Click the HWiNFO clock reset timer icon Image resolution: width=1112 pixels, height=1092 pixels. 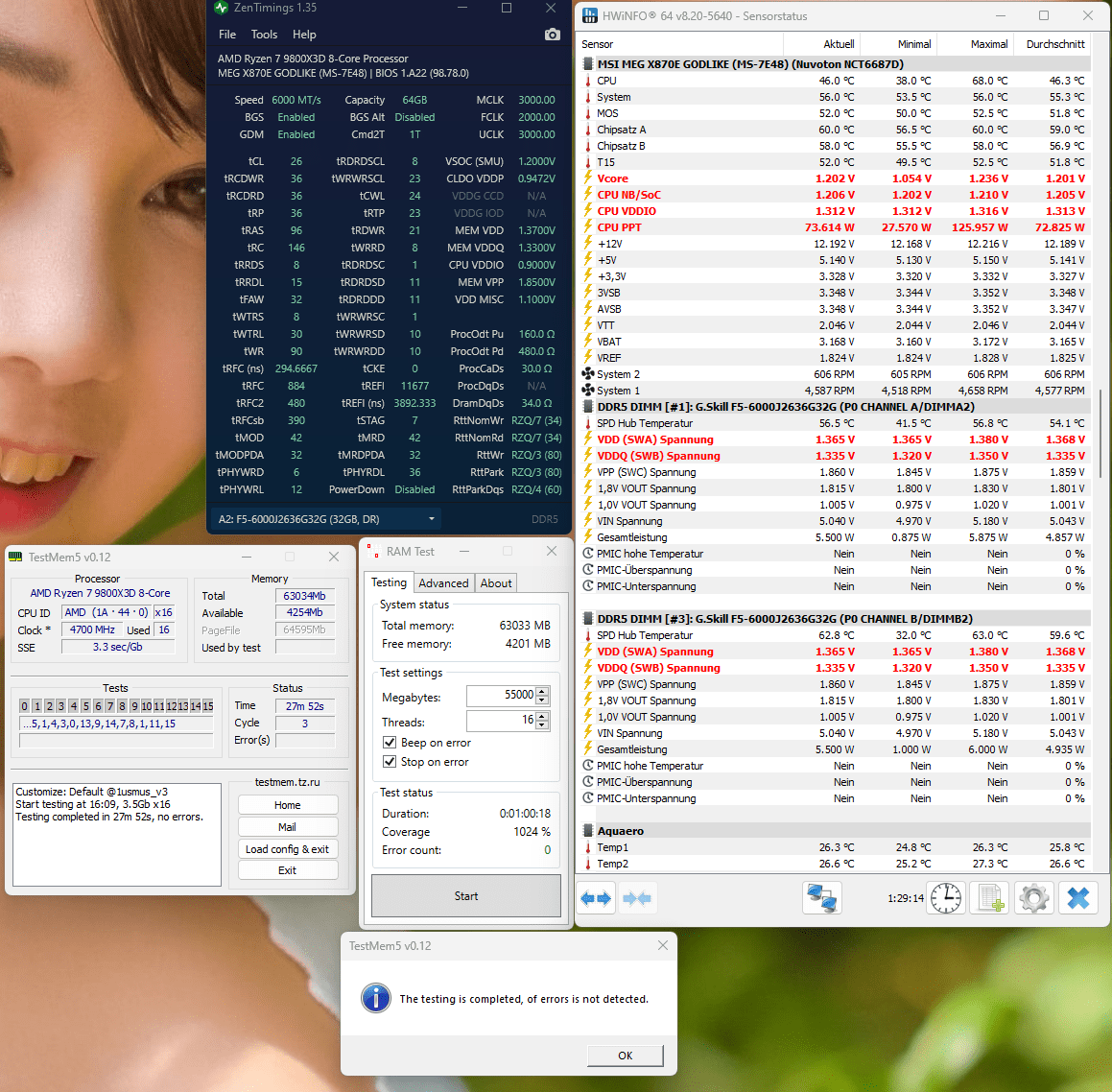coord(946,898)
